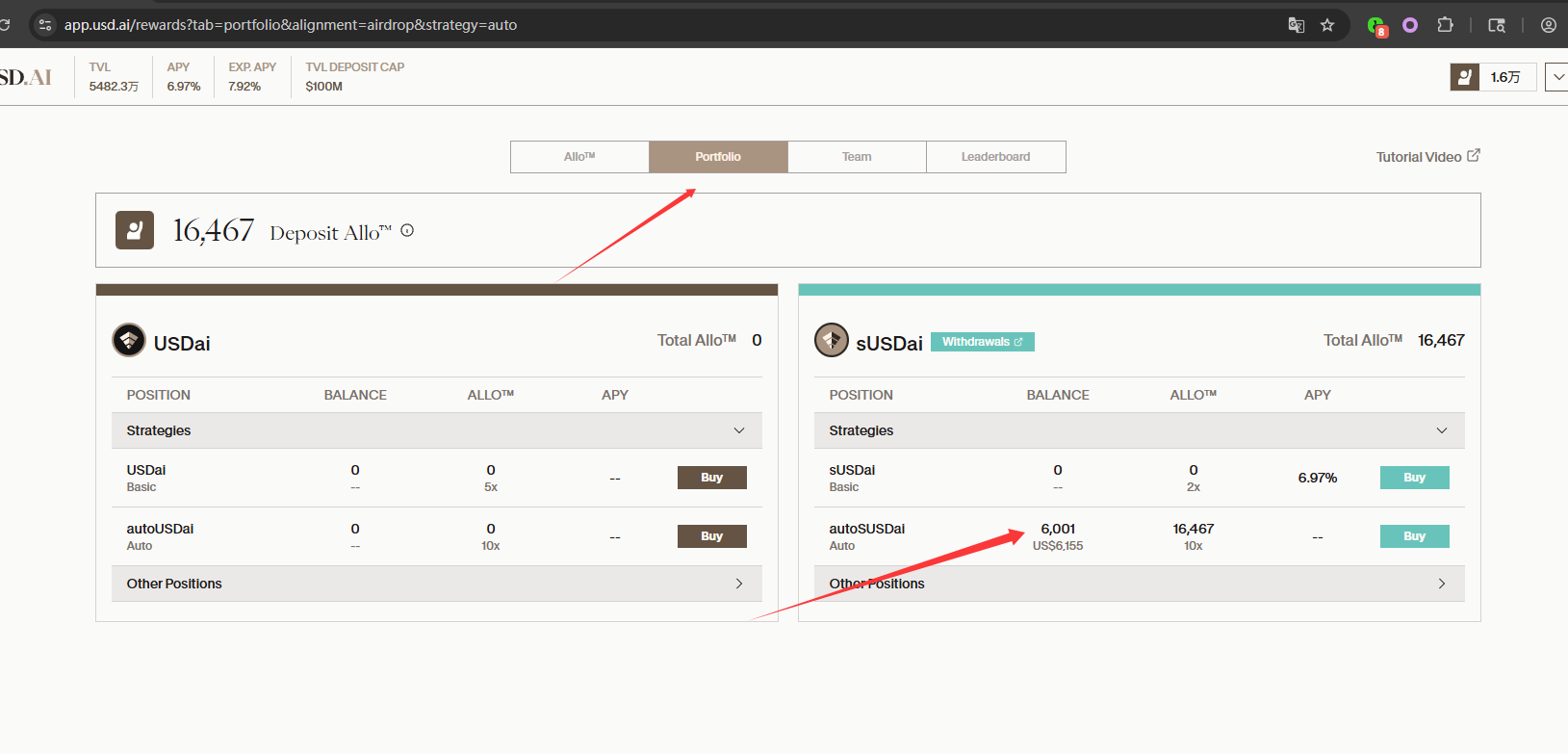This screenshot has height=754, width=1568.
Task: Buy USDai Basic position
Action: [x=712, y=478]
